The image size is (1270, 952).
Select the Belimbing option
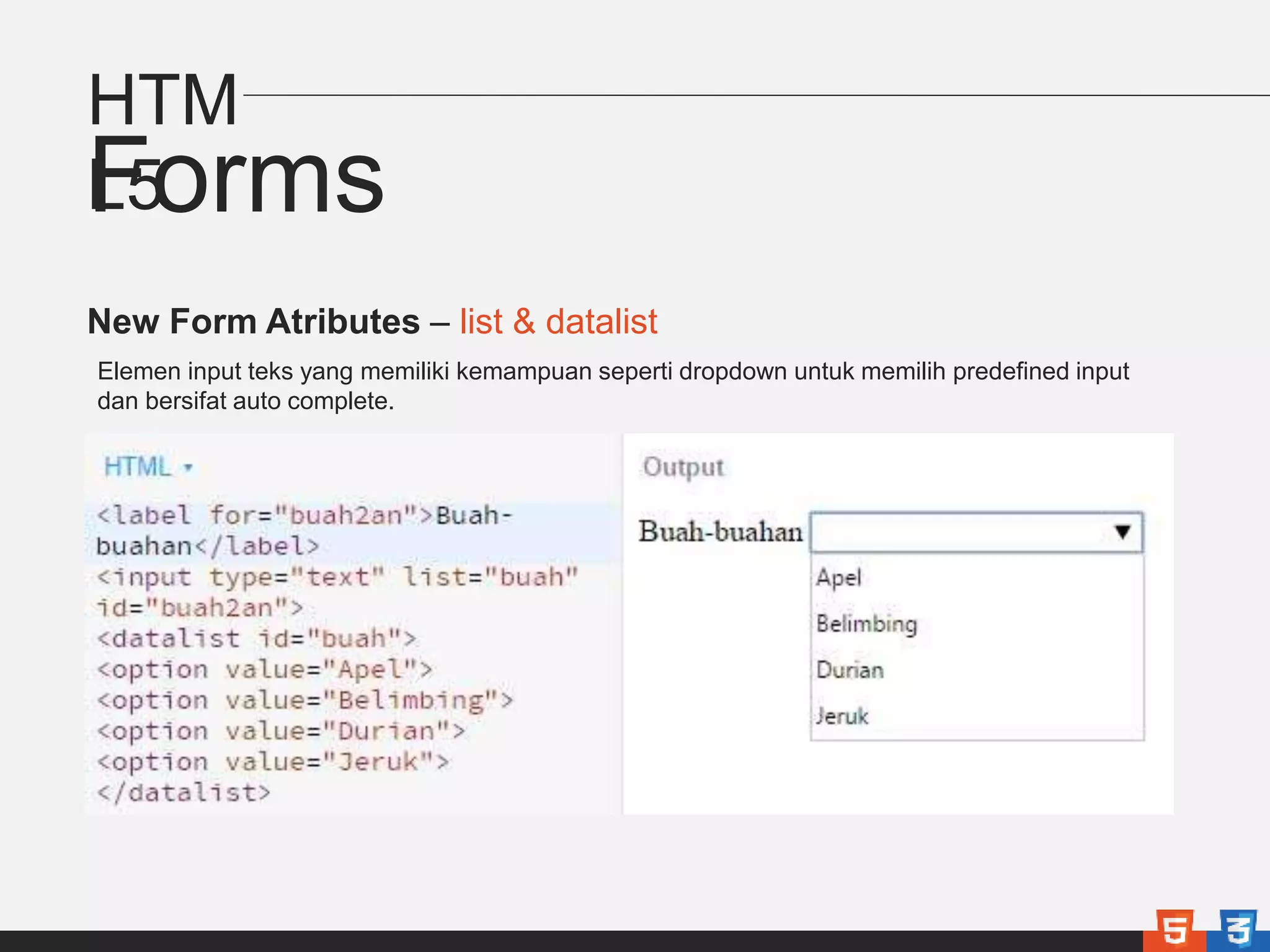pyautogui.click(x=866, y=624)
